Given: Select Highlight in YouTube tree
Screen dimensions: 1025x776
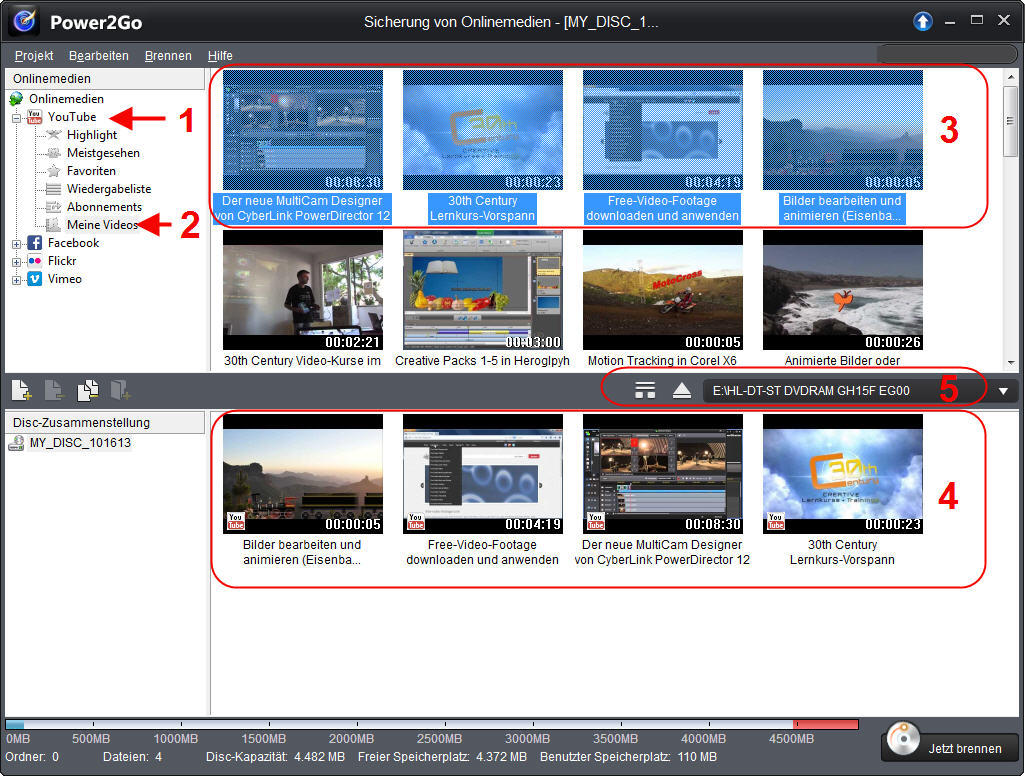Looking at the screenshot, I should click(x=92, y=135).
